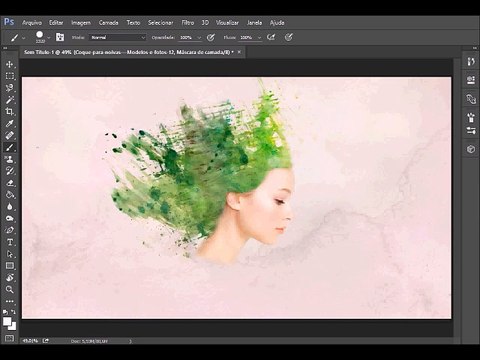Viewport: 480px width, 360px height.
Task: Toggle the Brush Settings panel button
Action: 60,37
